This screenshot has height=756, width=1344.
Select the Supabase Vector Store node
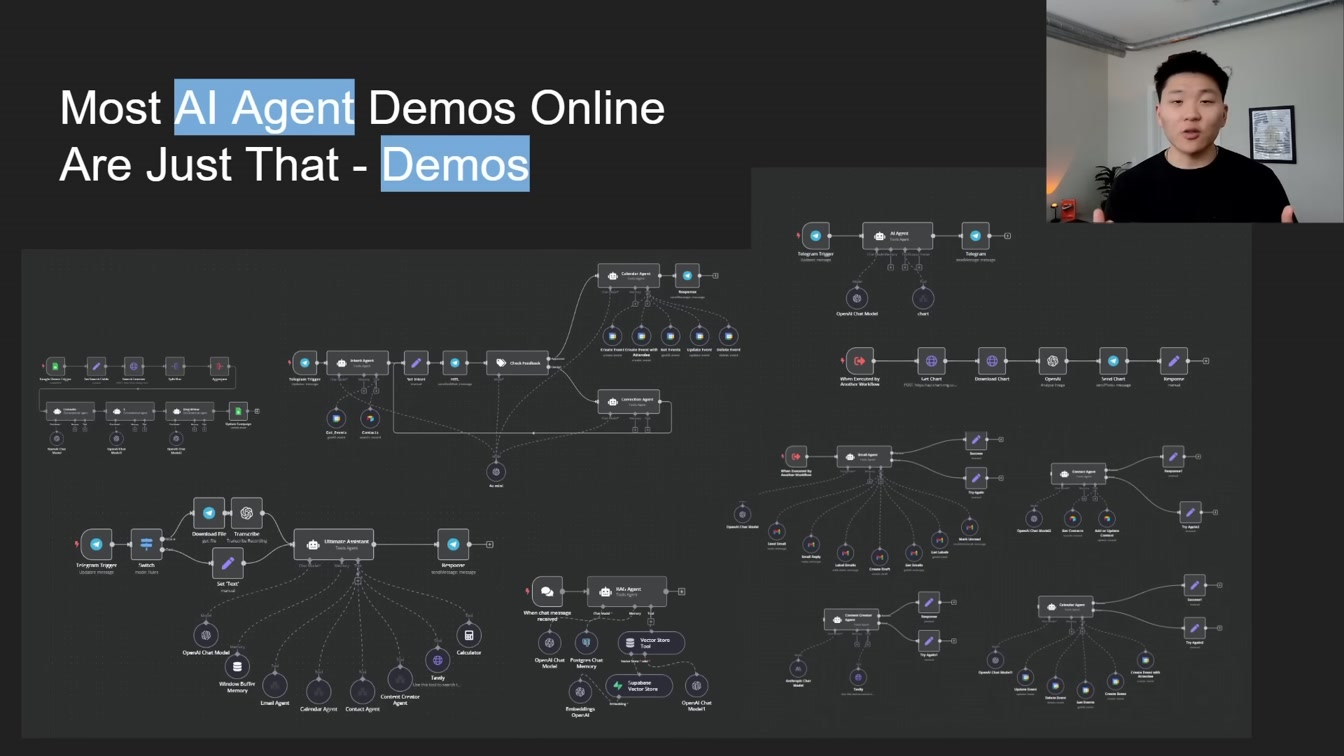click(x=639, y=686)
